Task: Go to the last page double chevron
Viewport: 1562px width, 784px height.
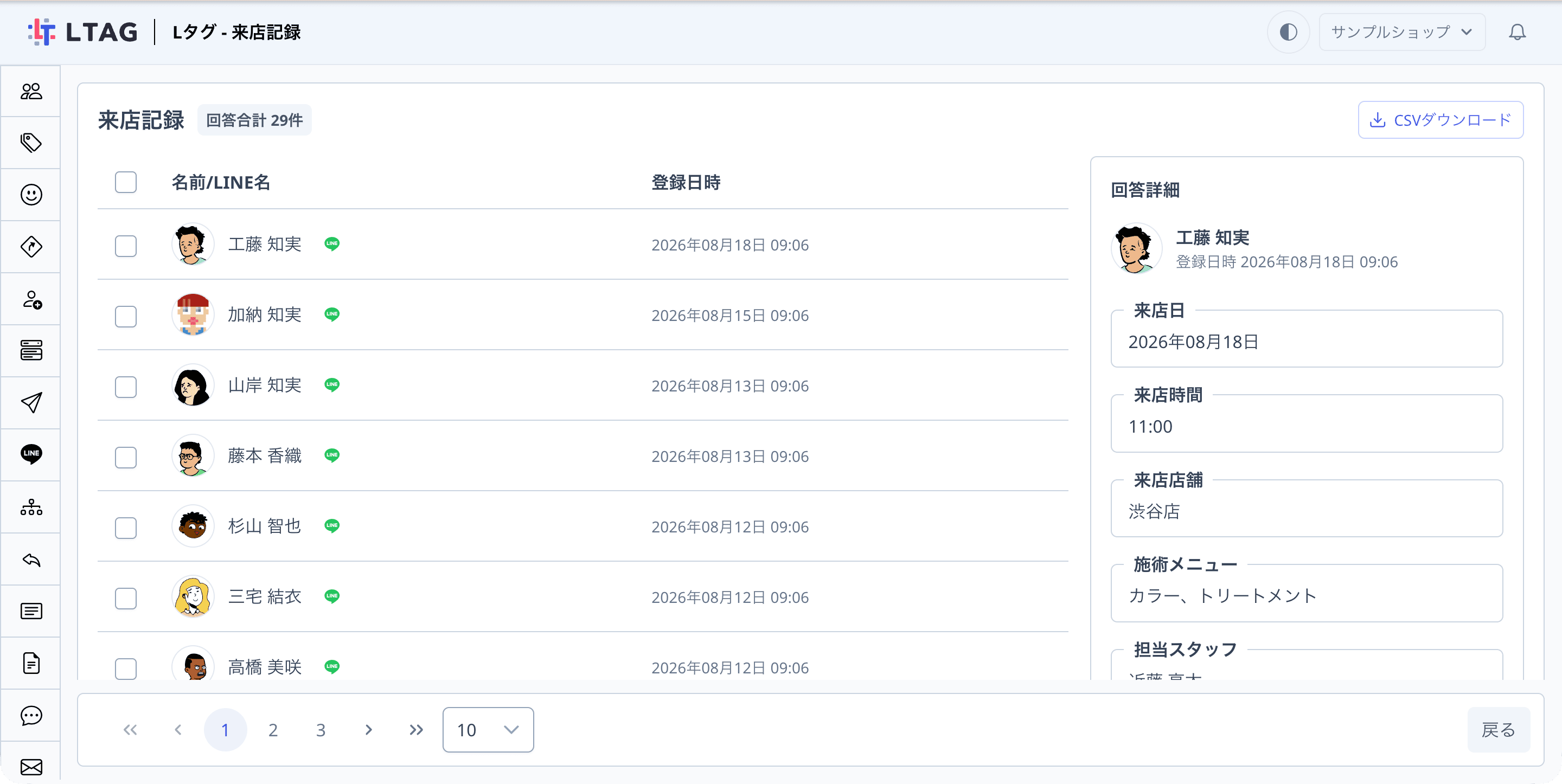Action: (416, 729)
